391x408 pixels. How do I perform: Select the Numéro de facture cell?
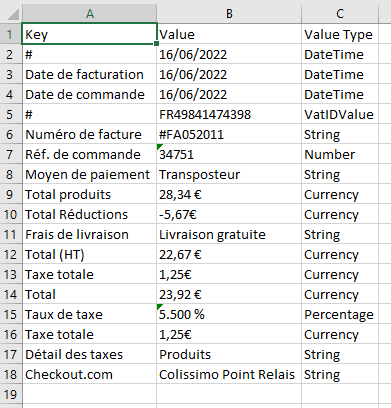tap(89, 134)
